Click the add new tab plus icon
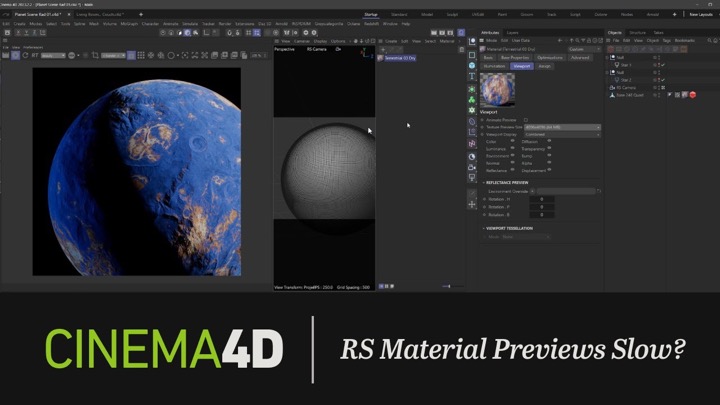This screenshot has width=720, height=405. [141, 14]
